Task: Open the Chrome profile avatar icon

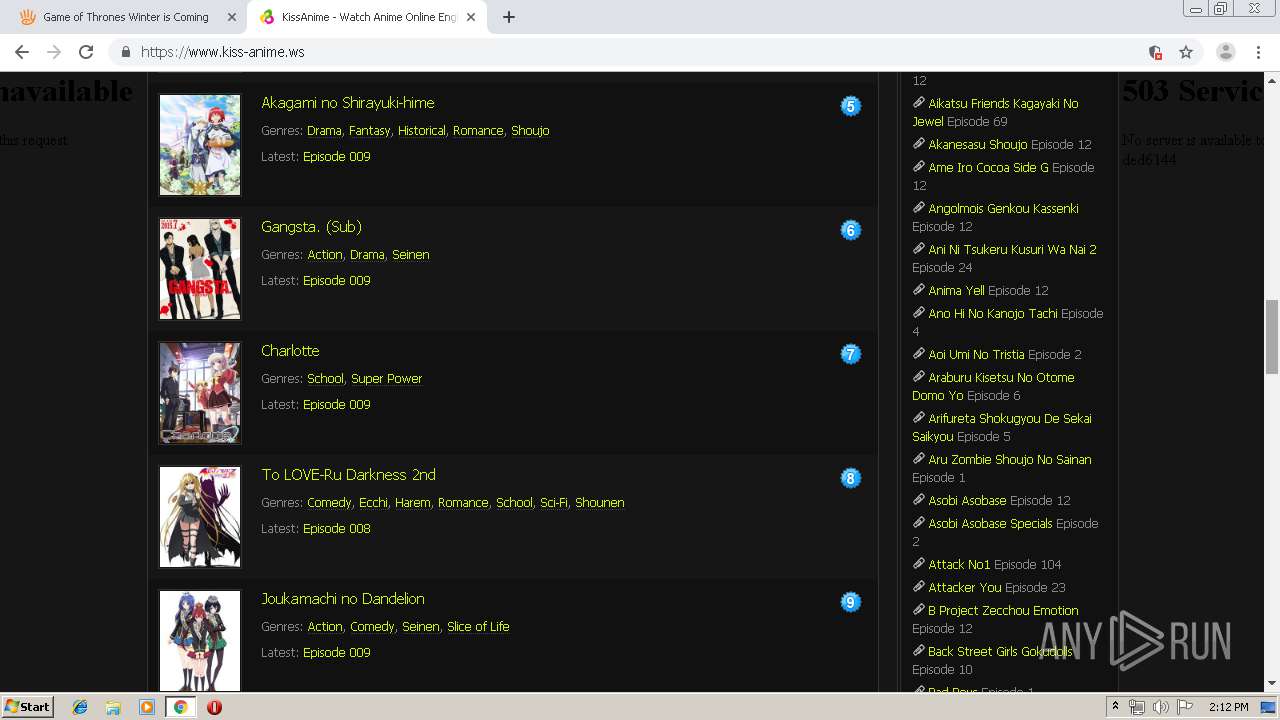Action: (1226, 52)
